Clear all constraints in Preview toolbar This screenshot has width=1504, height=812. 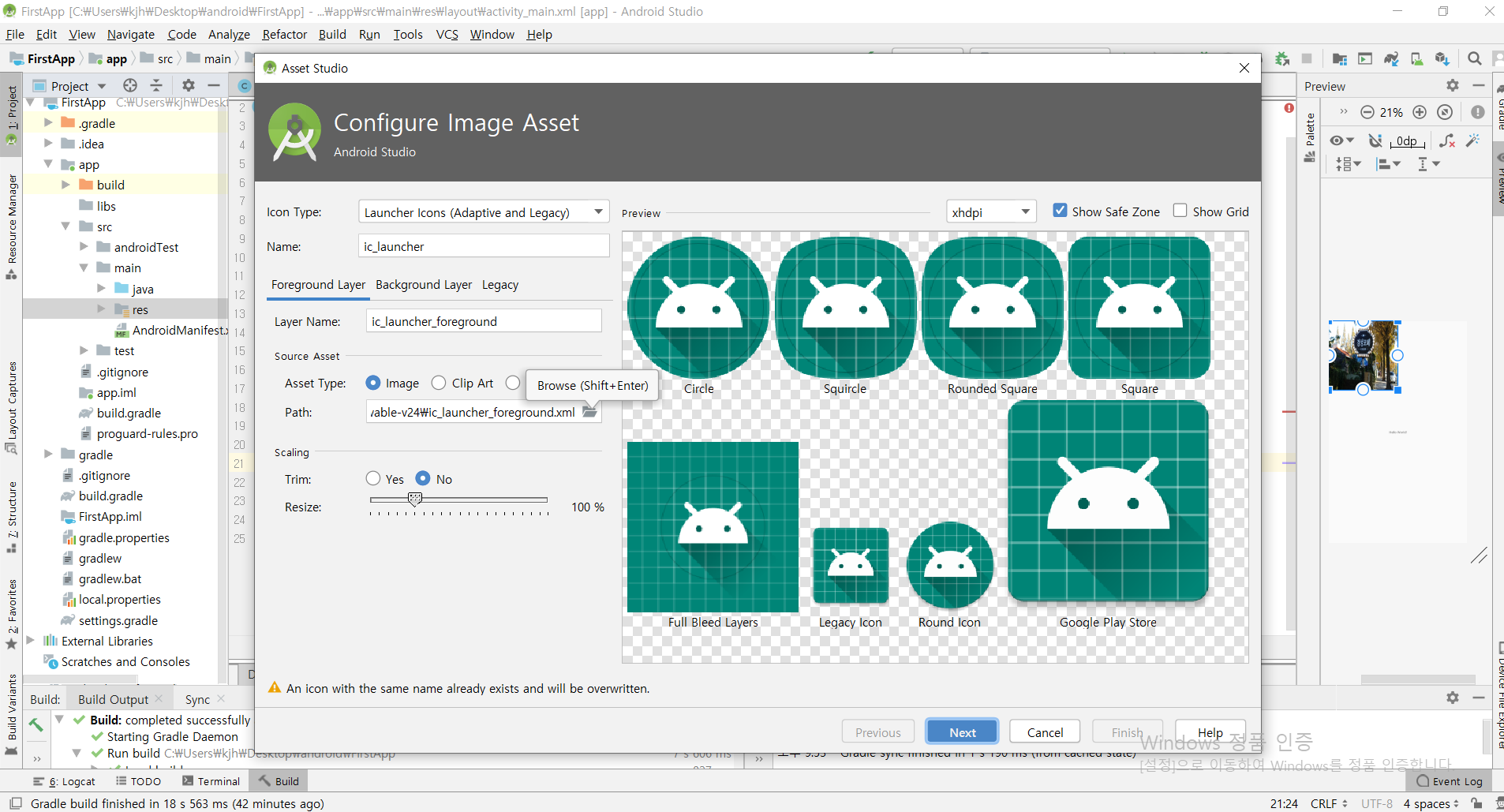coord(1447,140)
